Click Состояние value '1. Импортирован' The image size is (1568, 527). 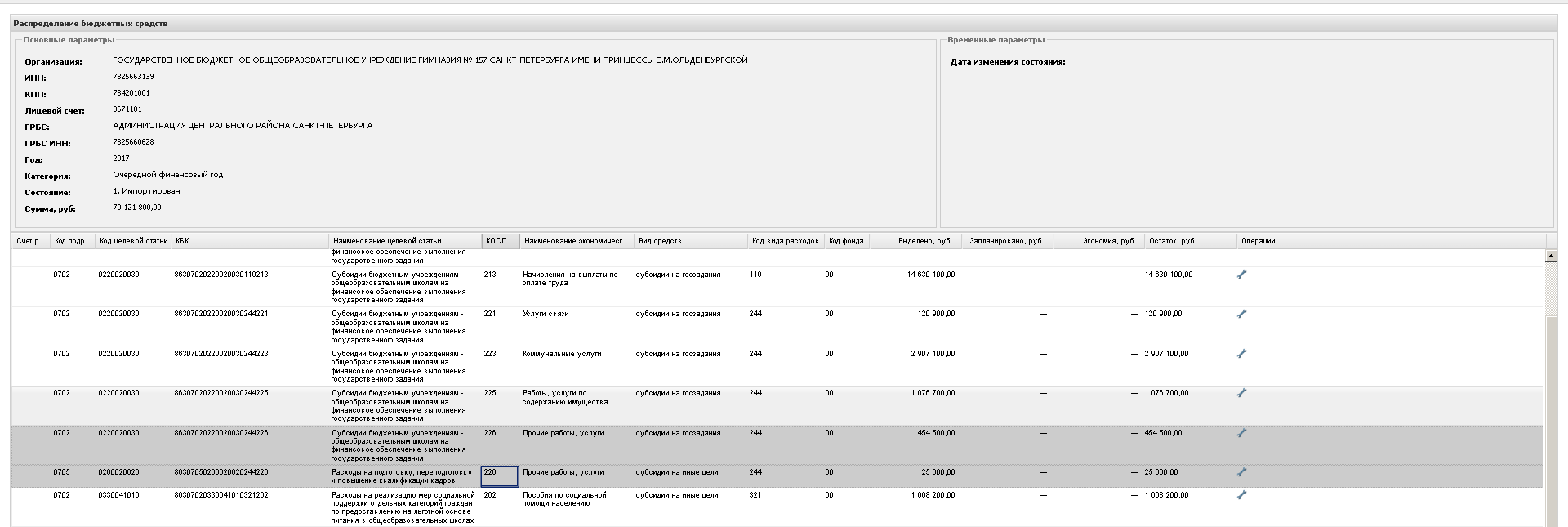(146, 191)
